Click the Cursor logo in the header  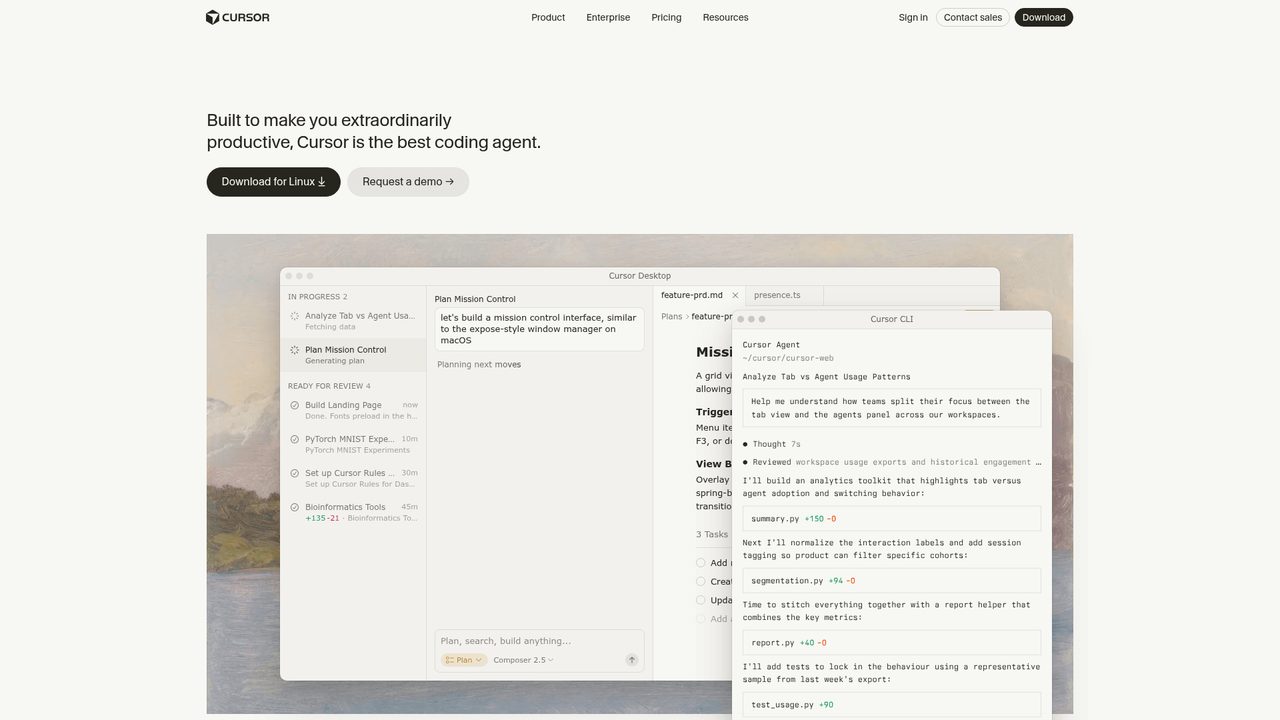(237, 17)
